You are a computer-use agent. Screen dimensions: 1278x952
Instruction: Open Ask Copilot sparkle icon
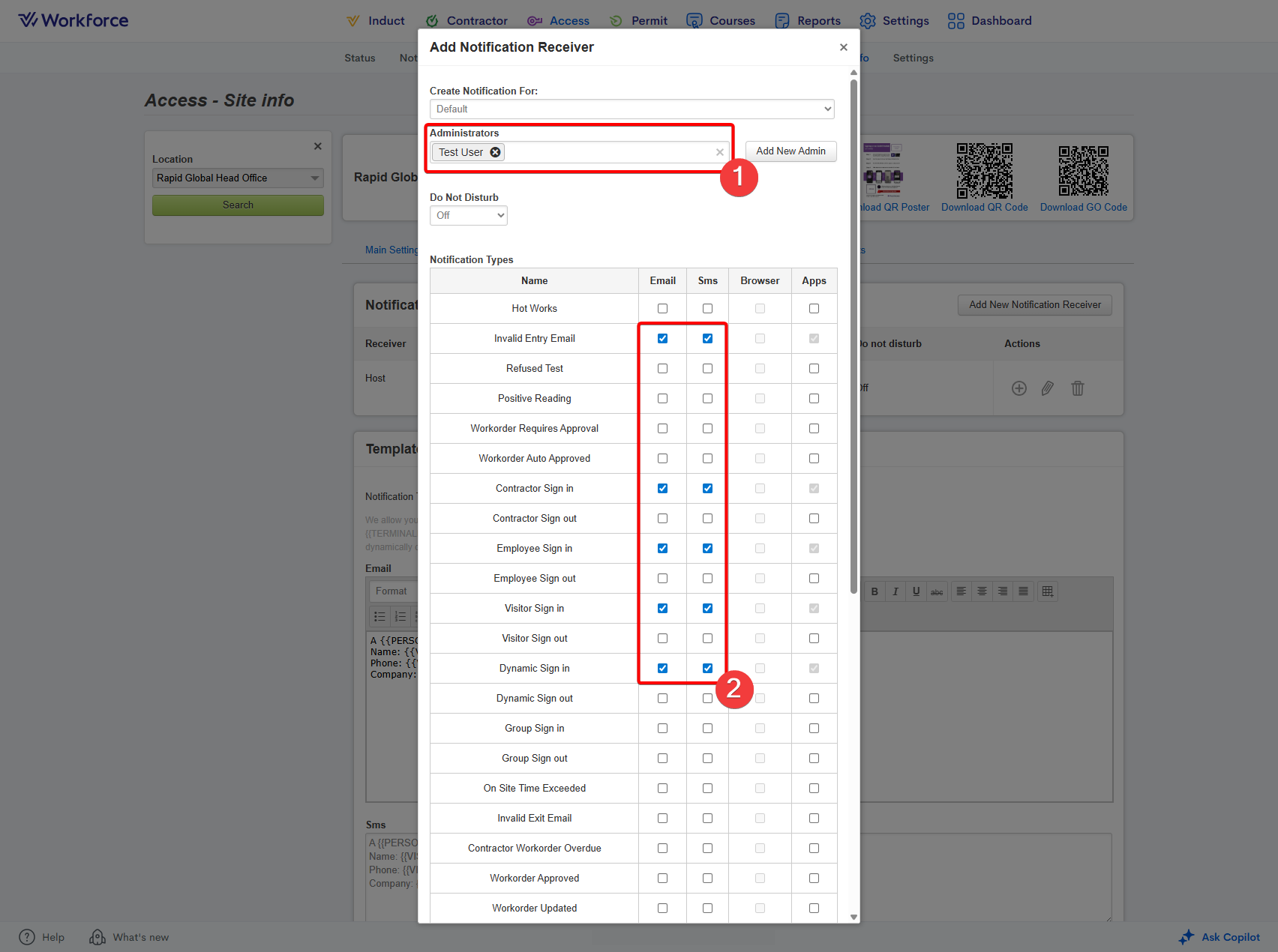coord(1186,937)
